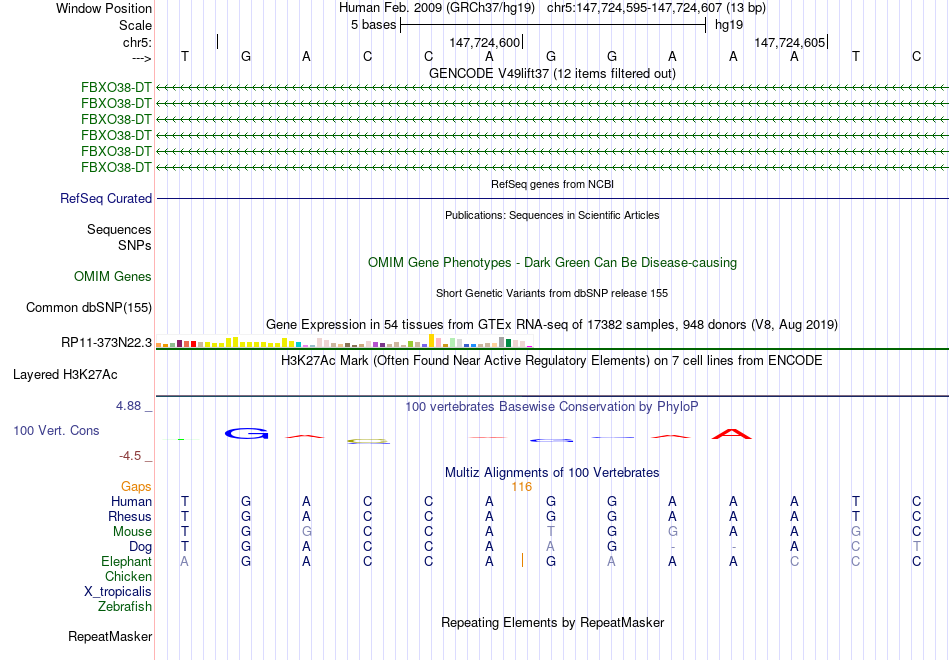Screen dimensions: 950x660
Task: Click the horizontal scale bar line
Action: coord(553,25)
